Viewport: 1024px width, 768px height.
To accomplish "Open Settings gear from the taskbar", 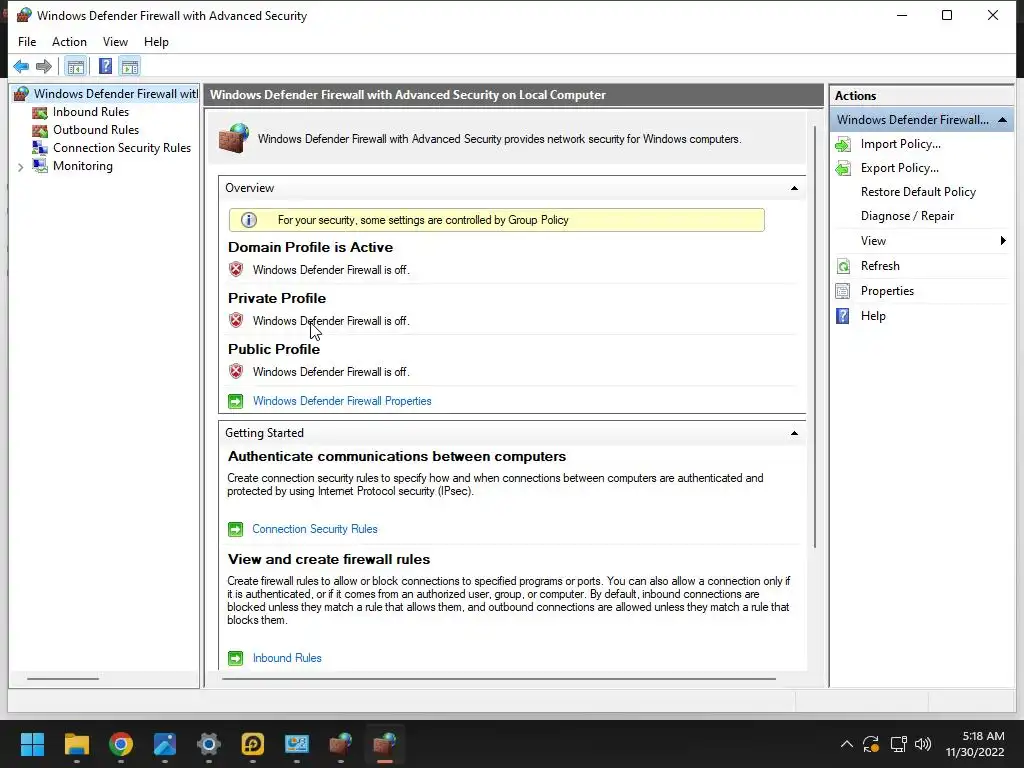I will pyautogui.click(x=209, y=744).
